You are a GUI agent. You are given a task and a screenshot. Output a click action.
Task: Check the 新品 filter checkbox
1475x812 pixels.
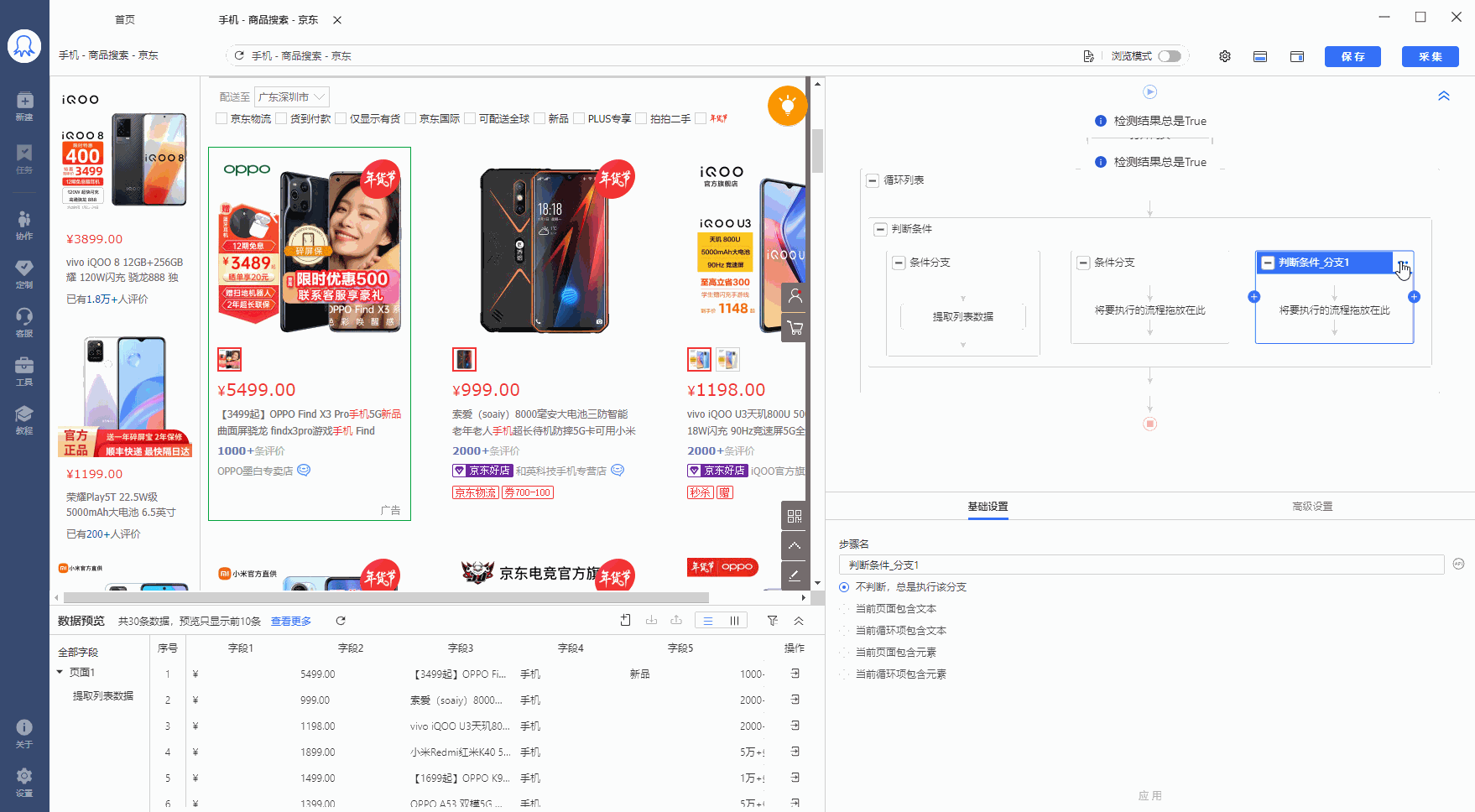539,118
